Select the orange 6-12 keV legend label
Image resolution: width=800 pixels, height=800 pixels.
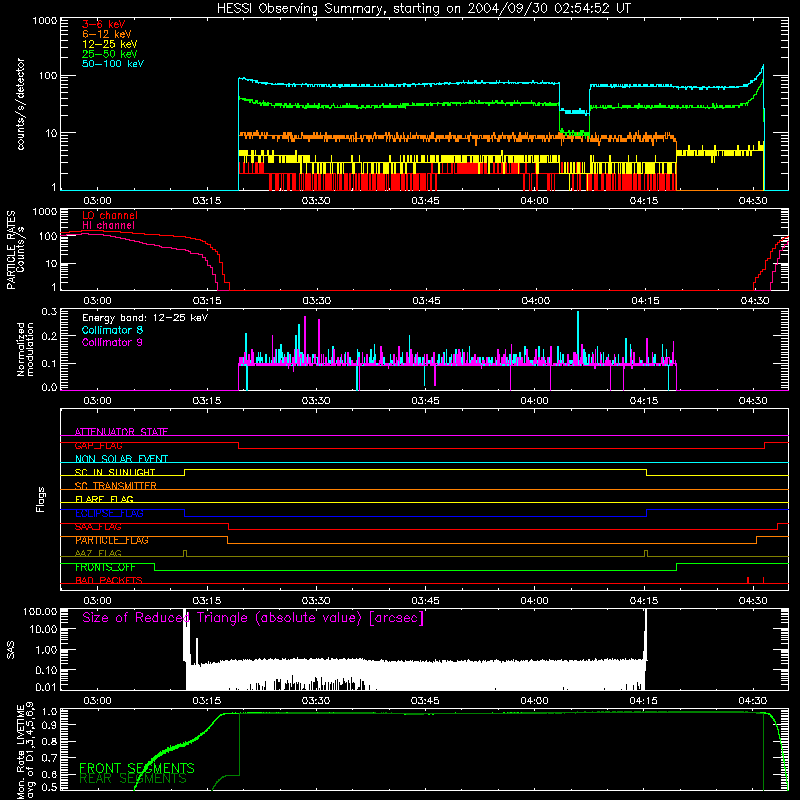107,34
